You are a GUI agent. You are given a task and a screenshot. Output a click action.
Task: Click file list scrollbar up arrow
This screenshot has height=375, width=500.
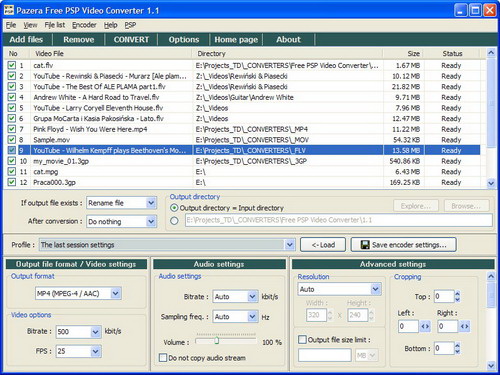coord(491,53)
